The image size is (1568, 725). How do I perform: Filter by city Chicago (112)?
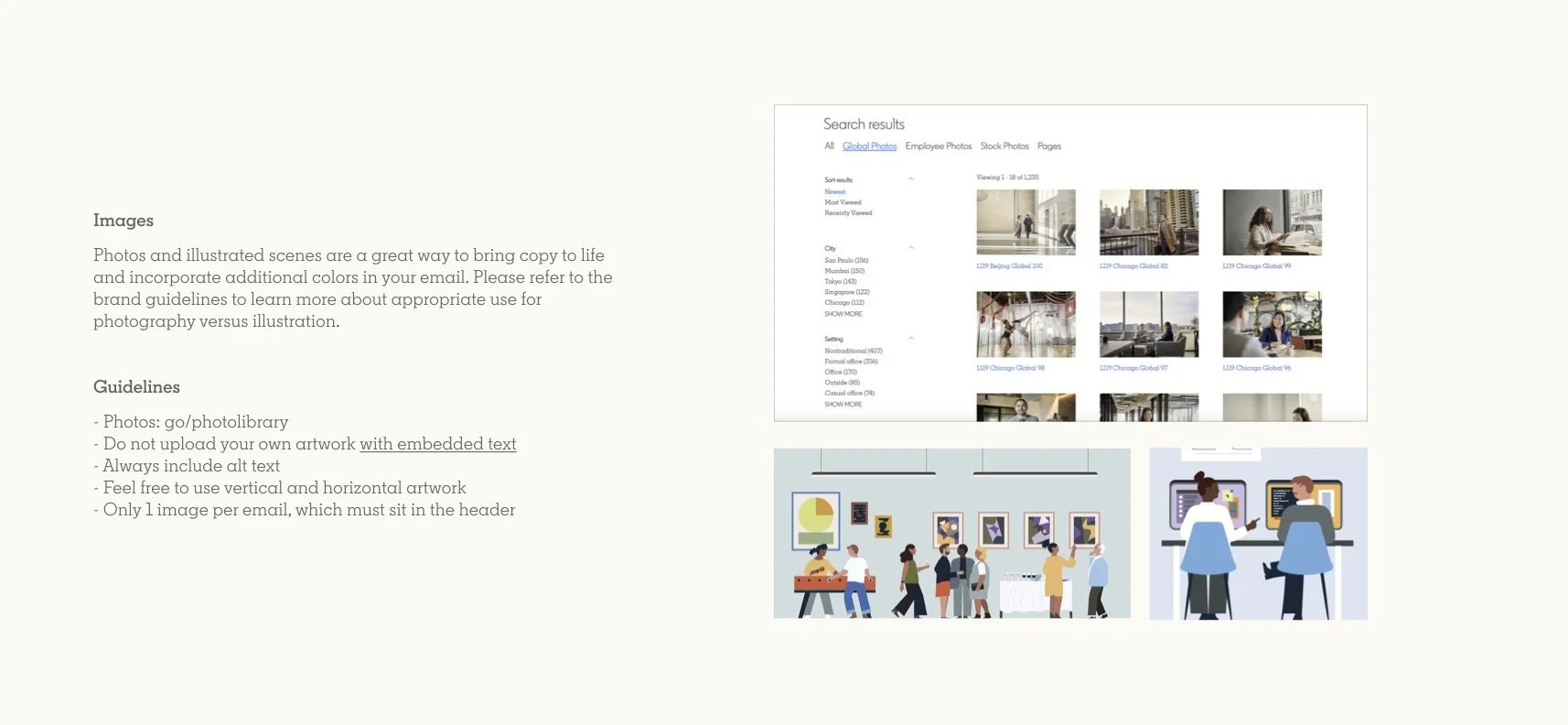coord(844,303)
